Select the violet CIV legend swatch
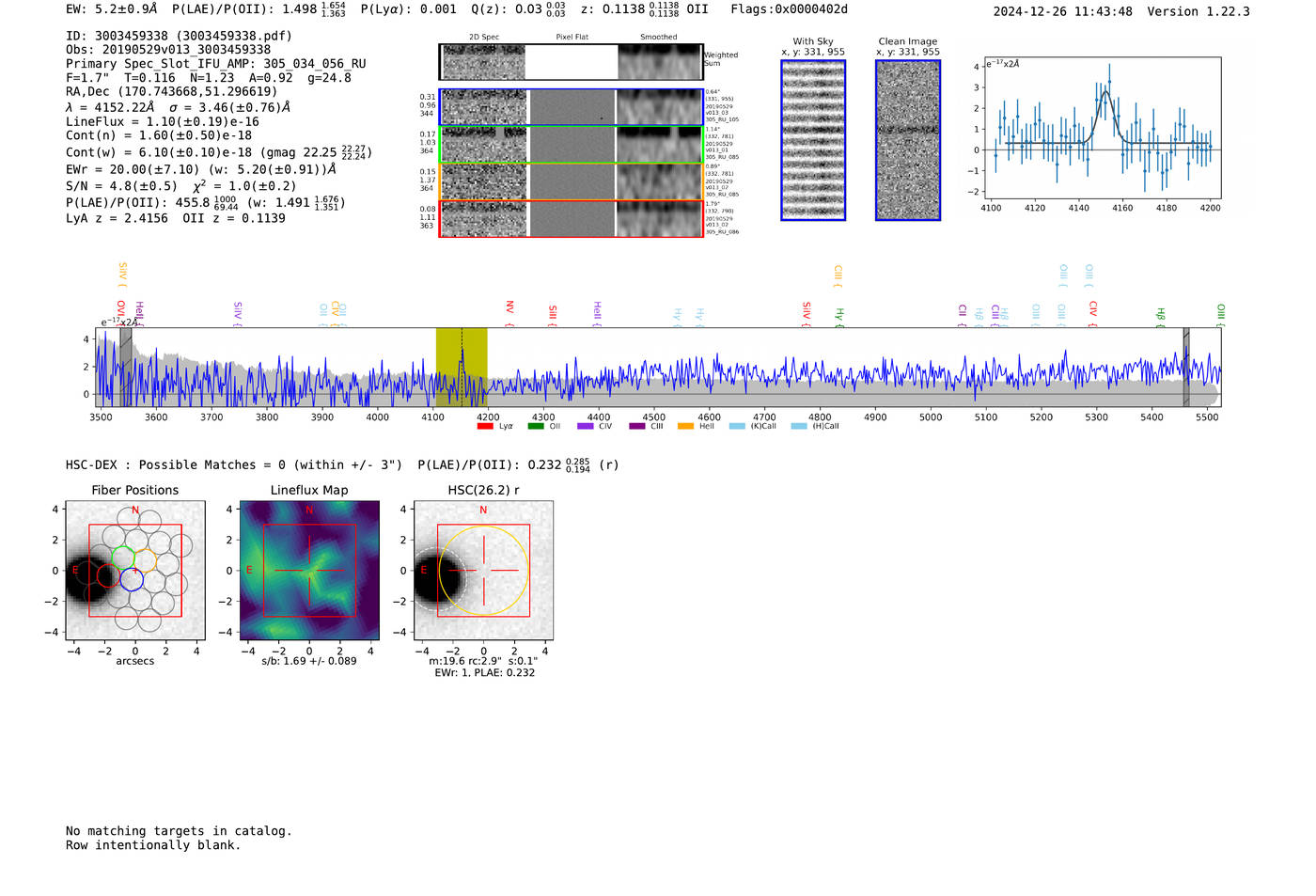 click(x=586, y=426)
